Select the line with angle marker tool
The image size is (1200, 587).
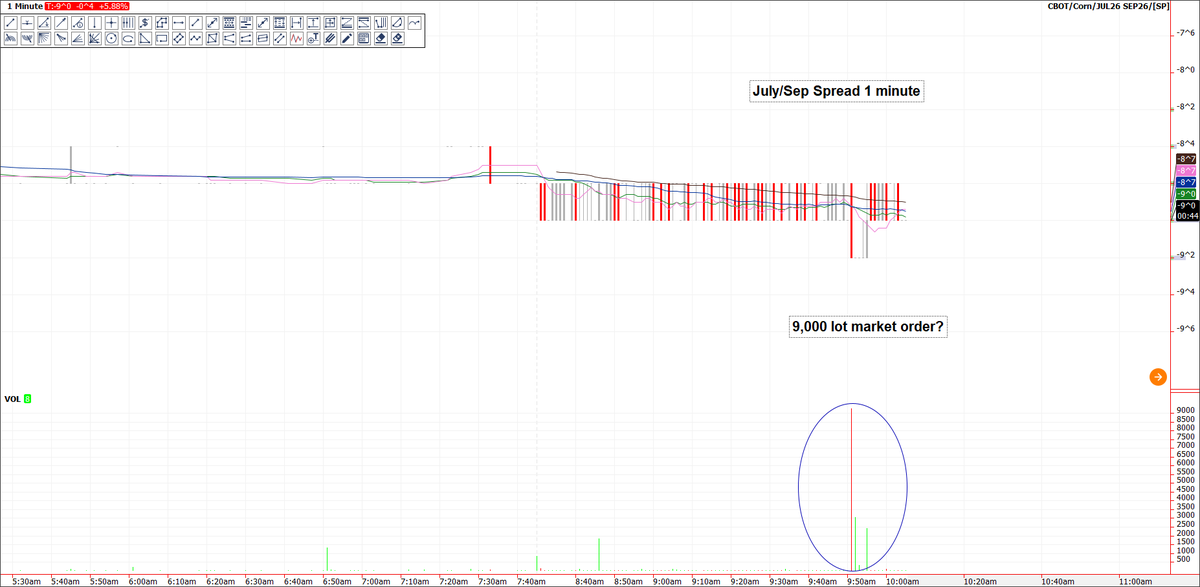tap(44, 22)
